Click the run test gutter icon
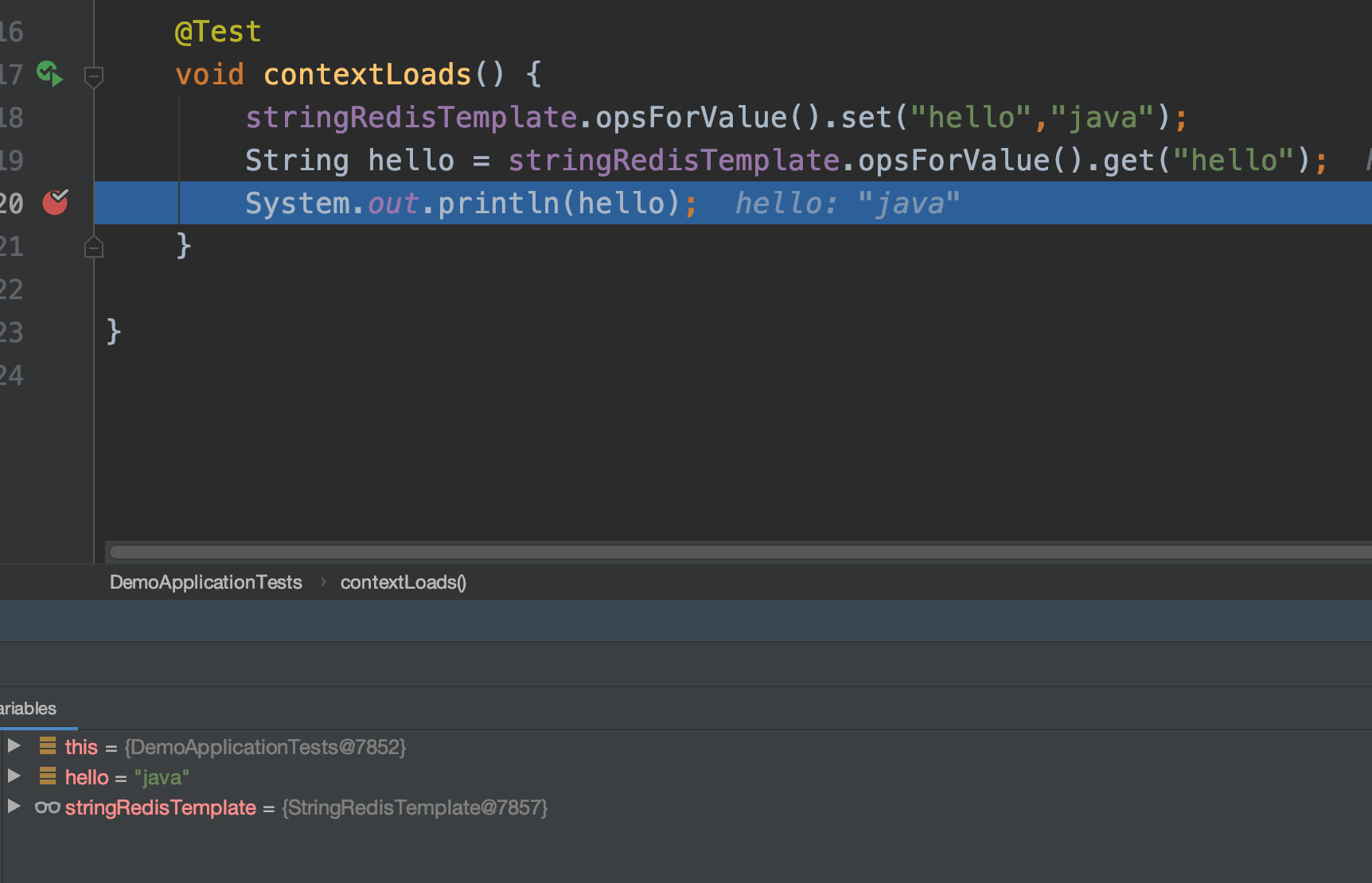 pos(49,74)
